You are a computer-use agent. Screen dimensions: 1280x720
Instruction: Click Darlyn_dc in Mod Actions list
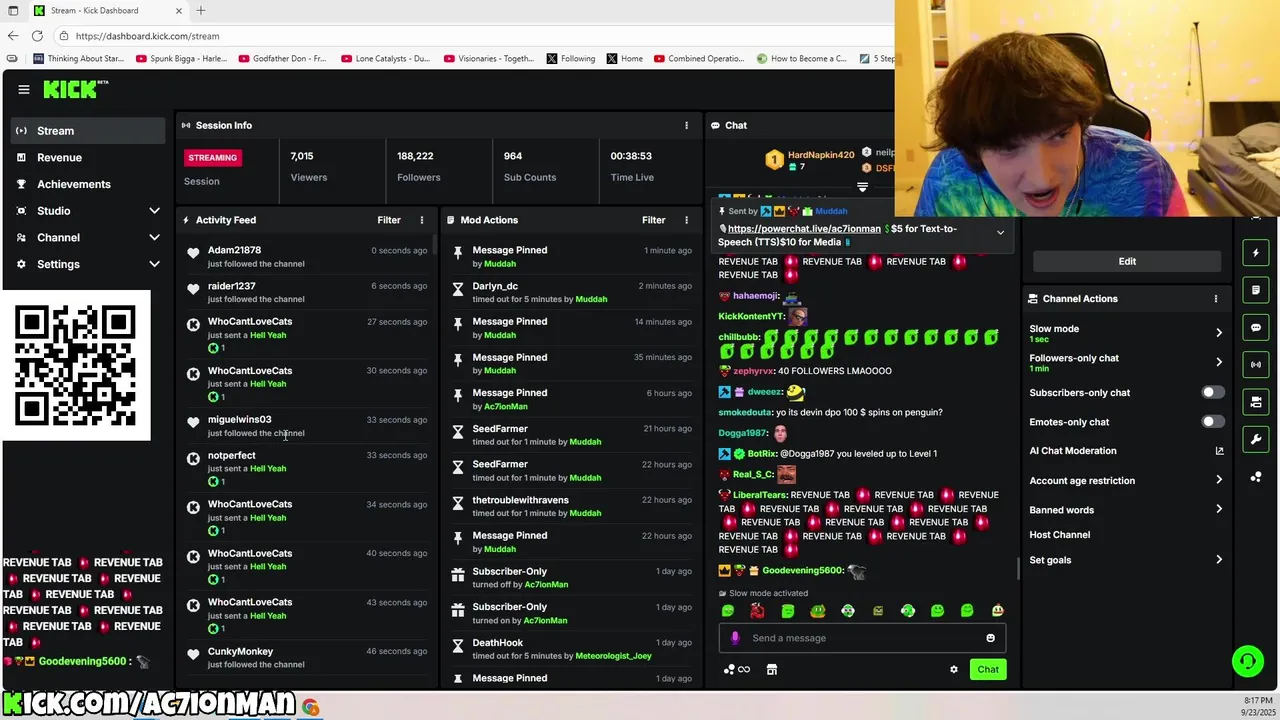pyautogui.click(x=495, y=286)
